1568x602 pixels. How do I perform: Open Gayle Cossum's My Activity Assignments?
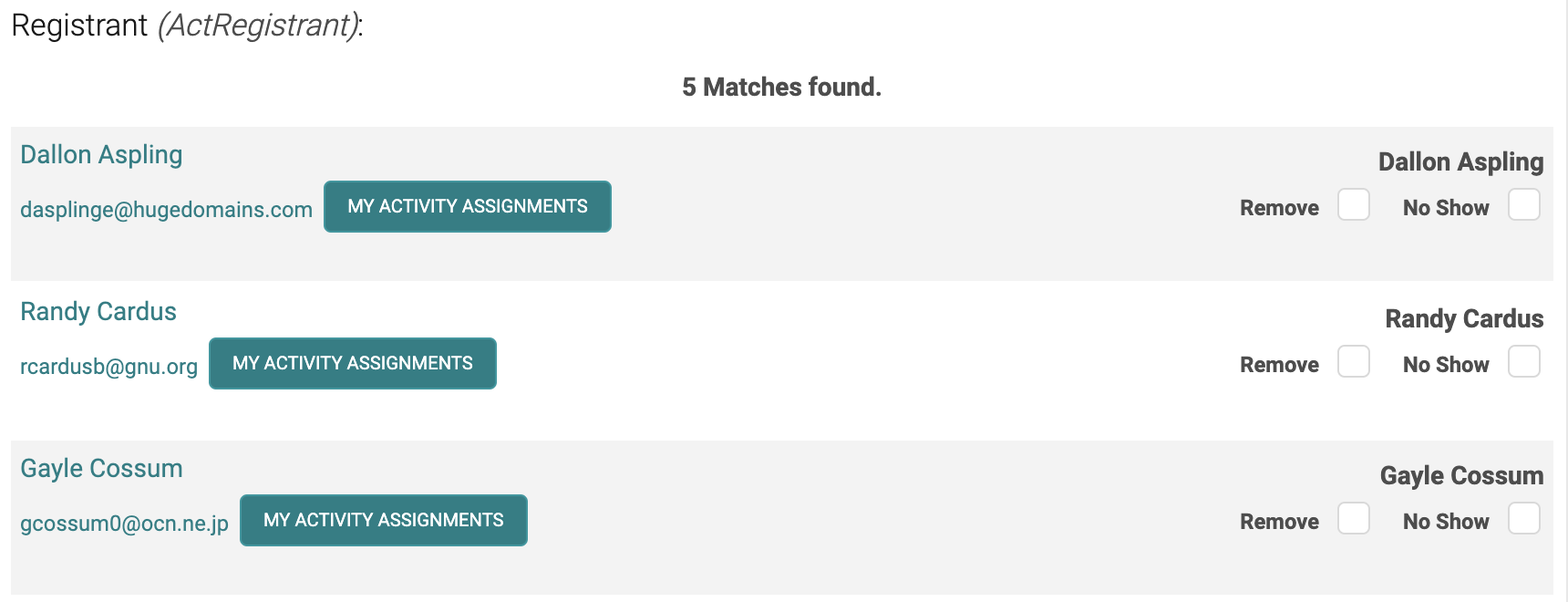pyautogui.click(x=383, y=521)
